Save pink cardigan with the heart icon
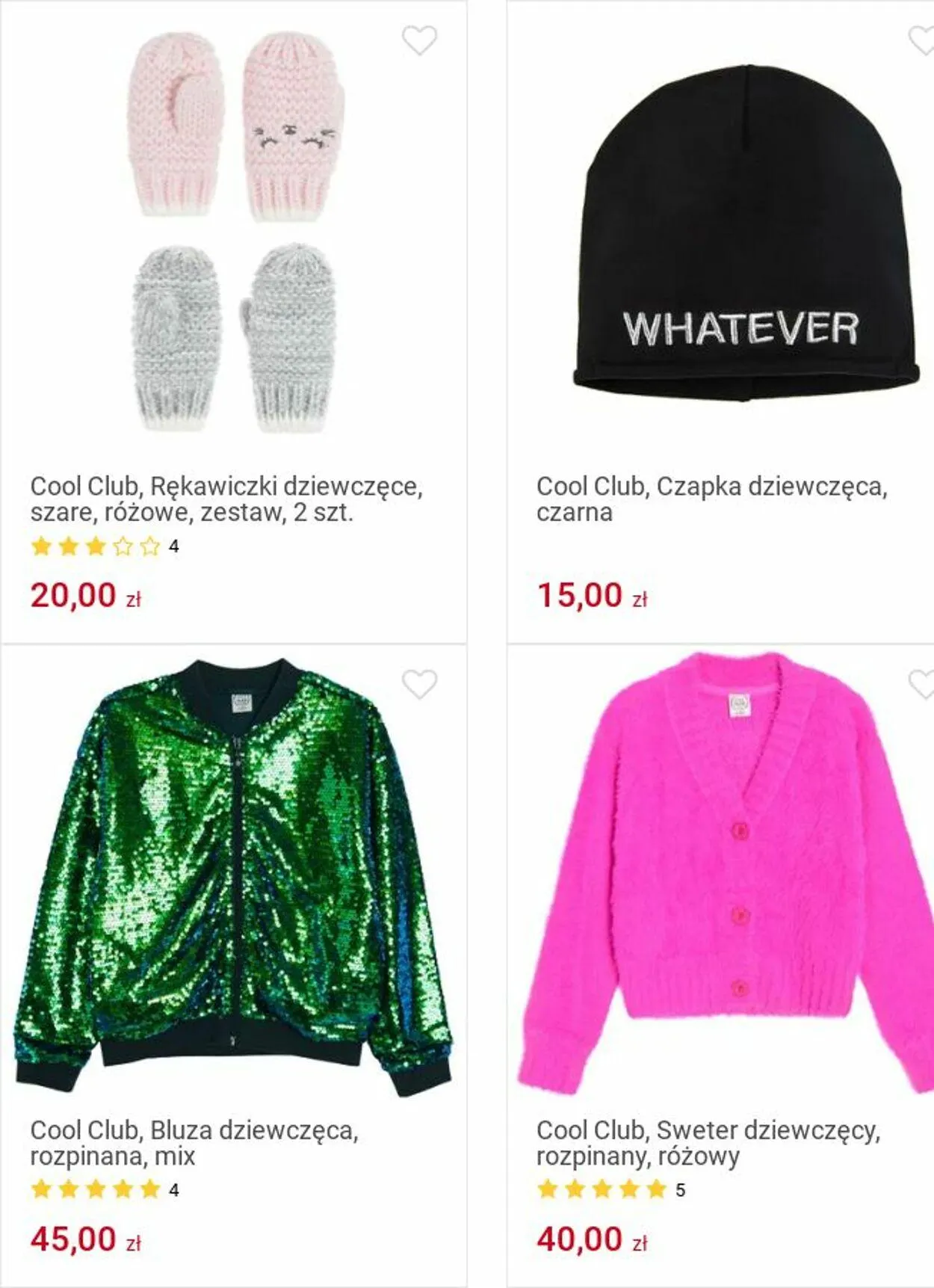This screenshot has width=934, height=1288. (x=921, y=684)
